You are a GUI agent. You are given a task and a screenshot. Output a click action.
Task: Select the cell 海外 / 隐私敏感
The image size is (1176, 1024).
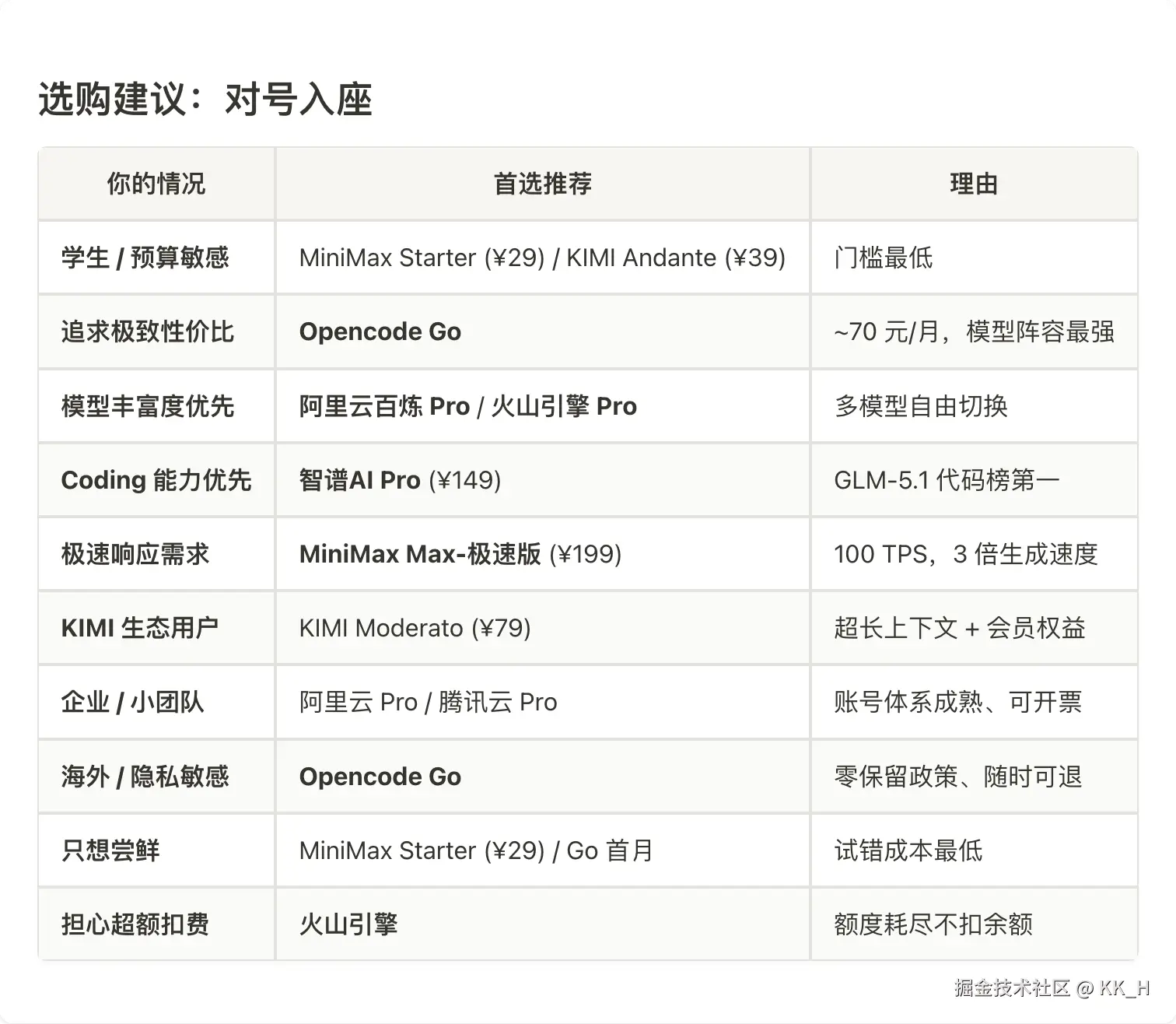click(156, 777)
